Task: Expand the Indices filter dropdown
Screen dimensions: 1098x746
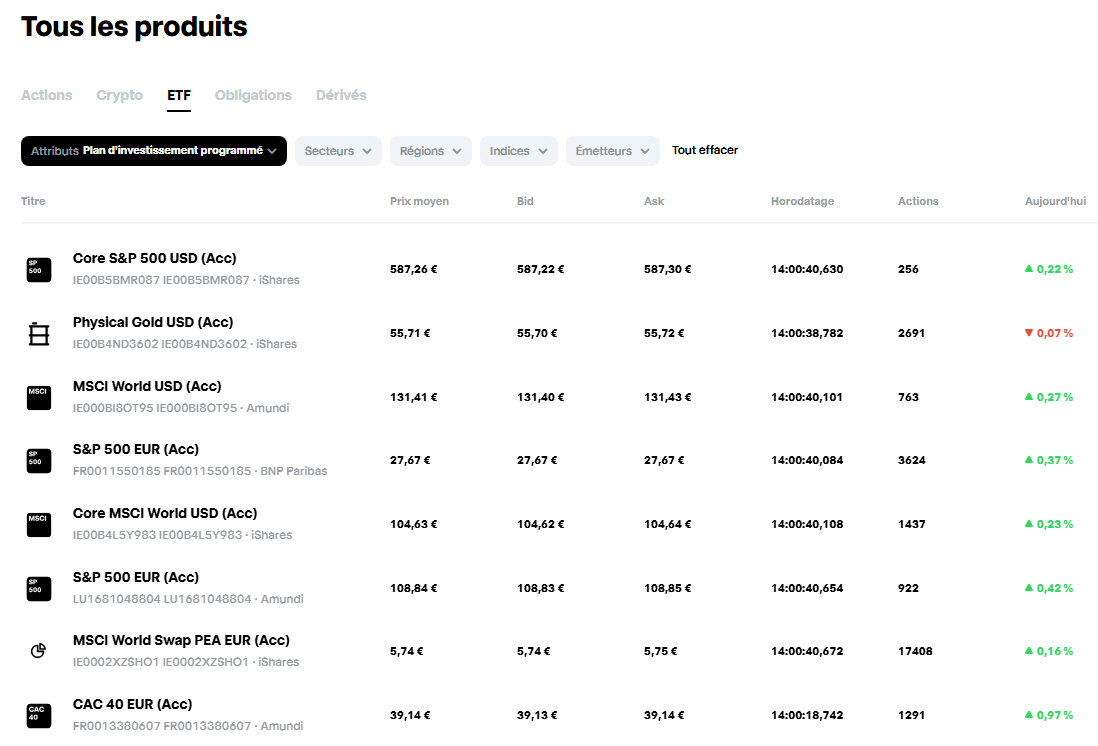Action: 518,151
